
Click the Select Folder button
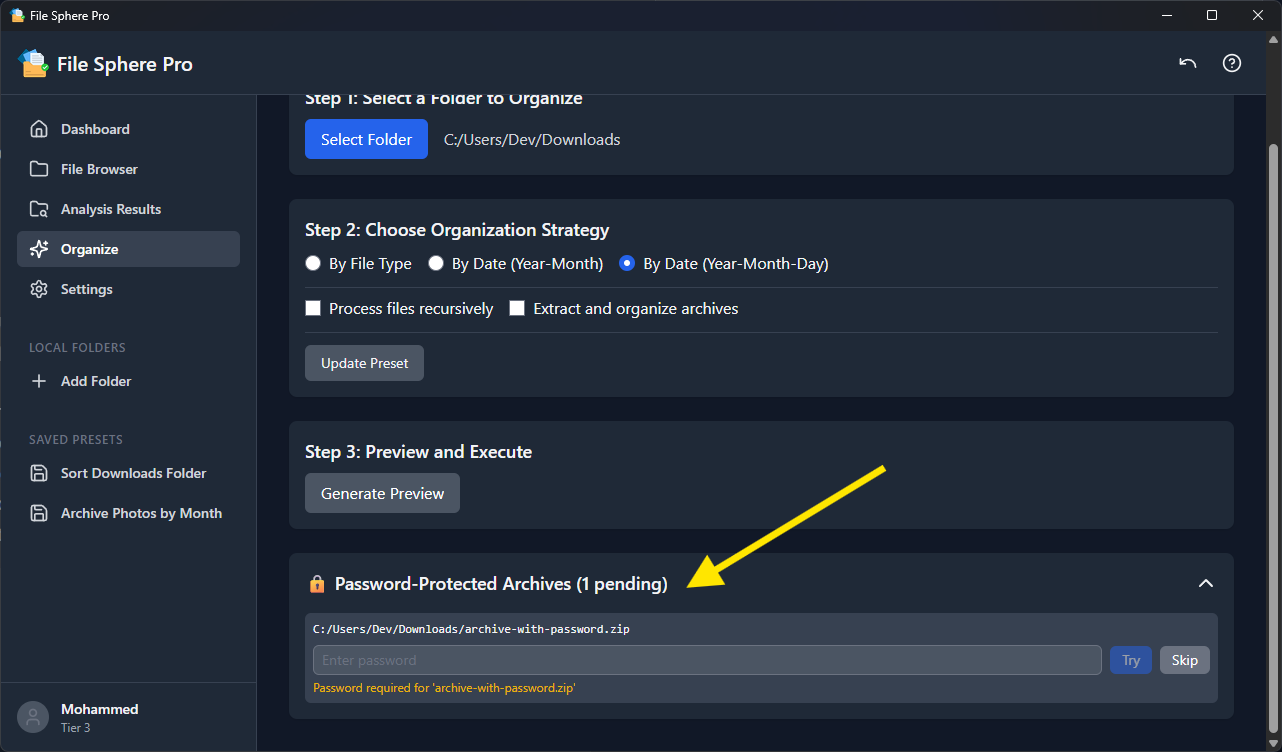tap(366, 139)
